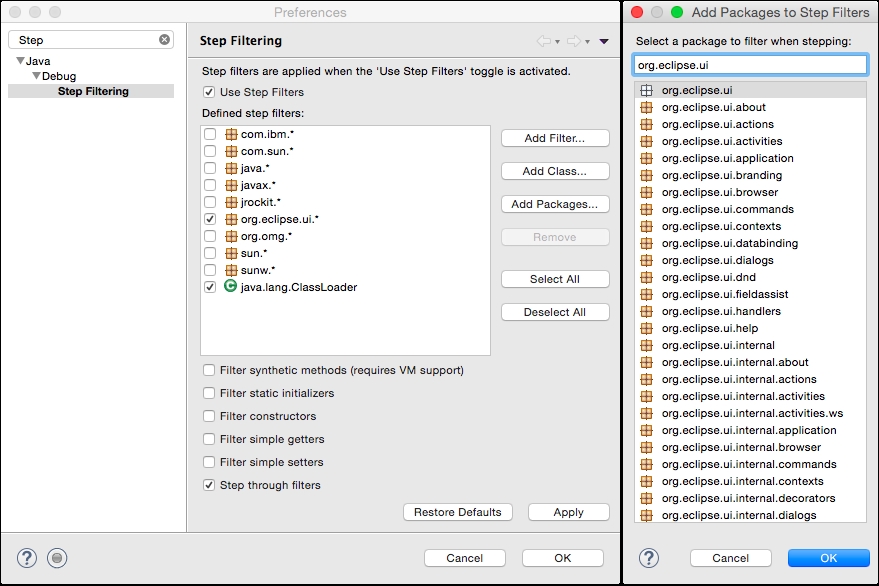This screenshot has height=586, width=879.
Task: Enable the java.* step filter checkbox
Action: pyautogui.click(x=209, y=168)
